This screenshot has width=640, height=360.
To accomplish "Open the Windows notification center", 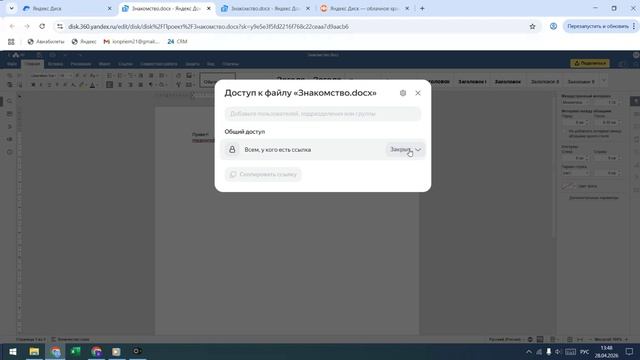I will click(x=629, y=351).
